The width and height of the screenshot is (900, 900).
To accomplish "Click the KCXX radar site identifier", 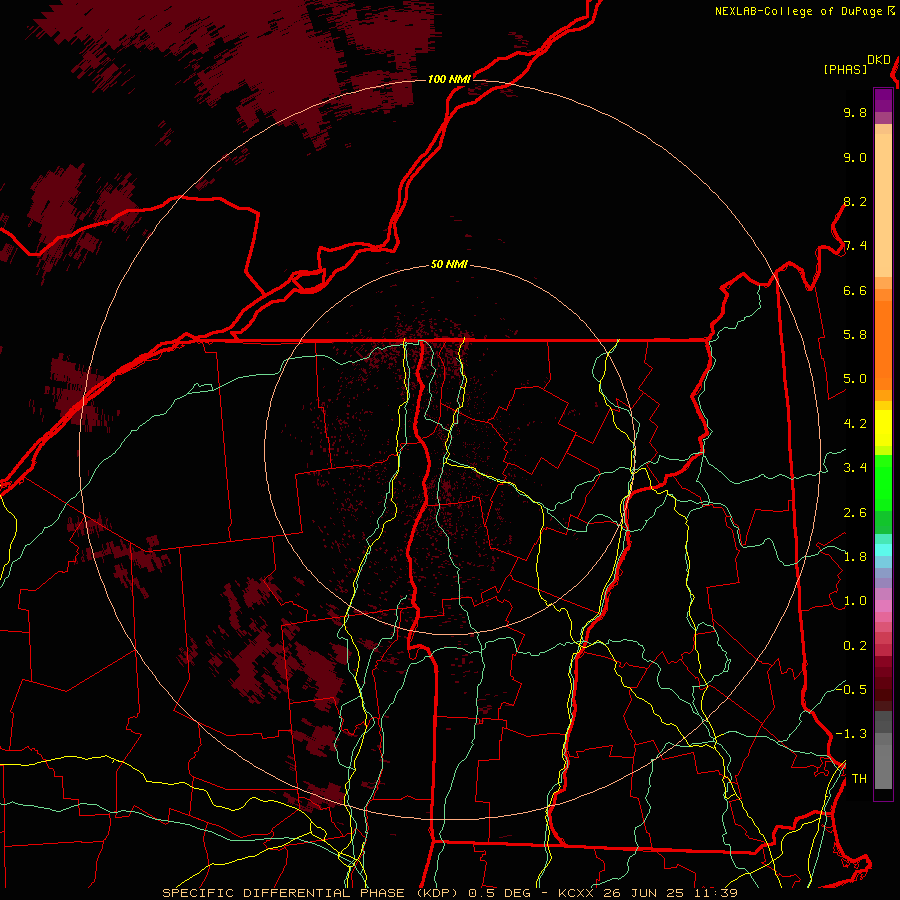I will pos(577,893).
